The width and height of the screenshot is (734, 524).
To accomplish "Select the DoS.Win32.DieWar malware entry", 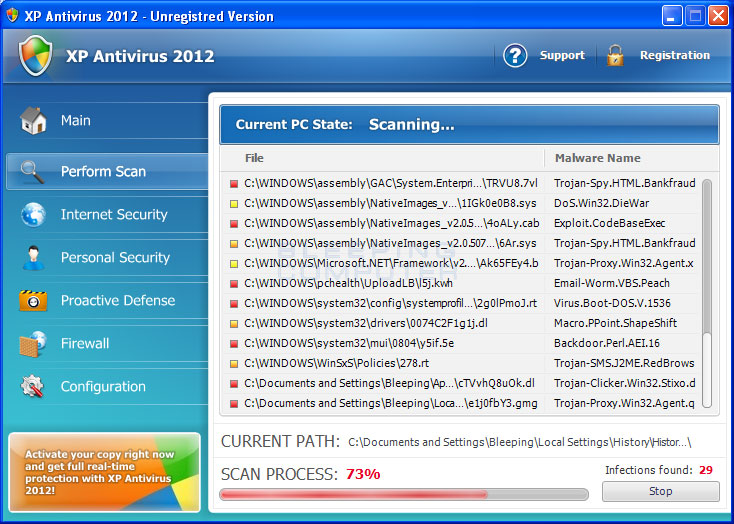I will pyautogui.click(x=602, y=203).
